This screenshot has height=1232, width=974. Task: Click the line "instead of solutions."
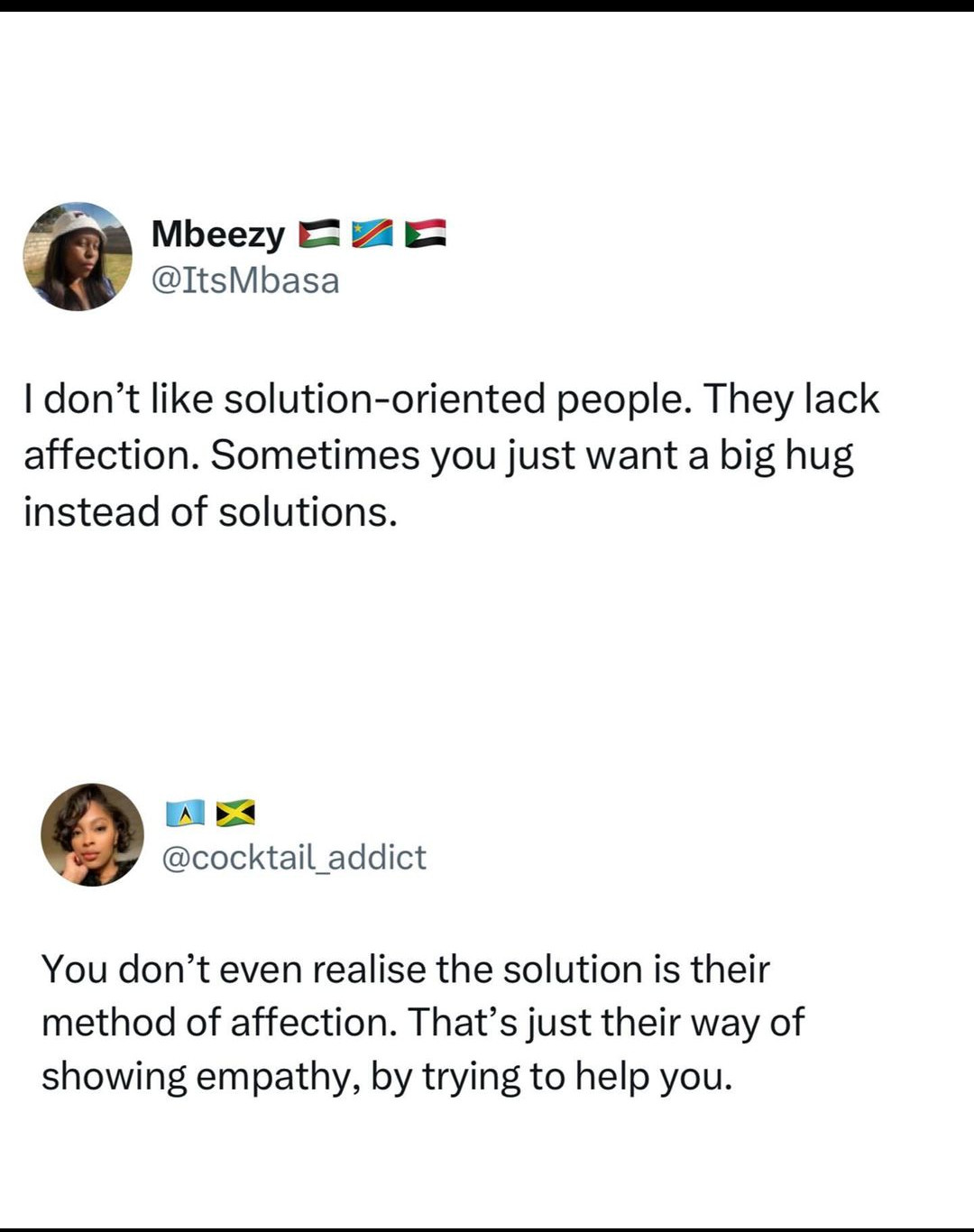210,512
